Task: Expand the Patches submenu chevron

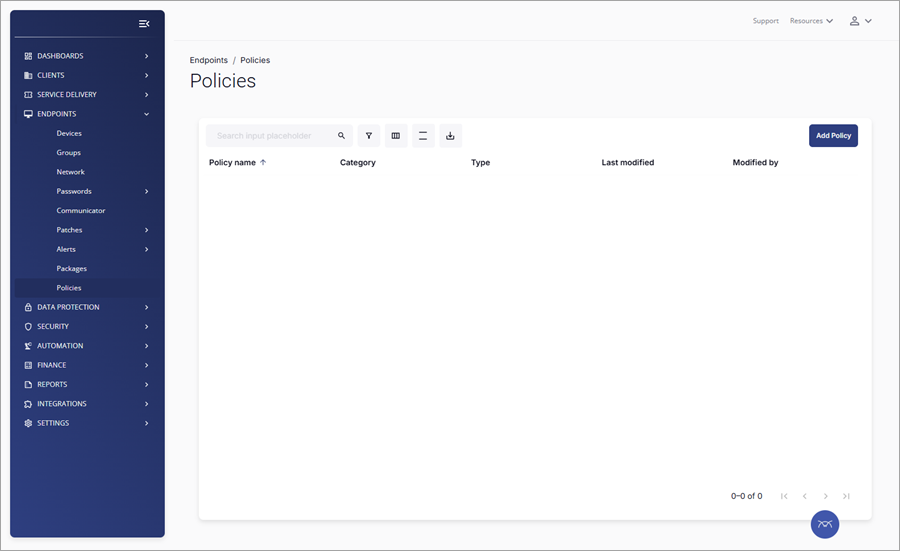Action: (x=146, y=230)
